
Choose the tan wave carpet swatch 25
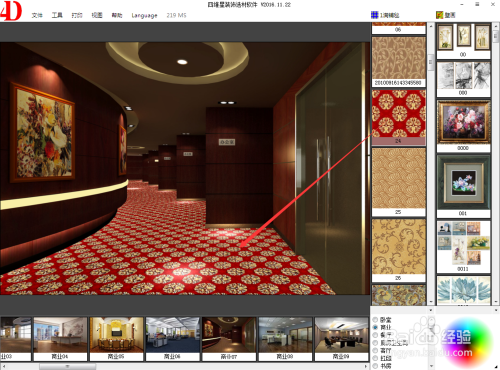tap(399, 182)
